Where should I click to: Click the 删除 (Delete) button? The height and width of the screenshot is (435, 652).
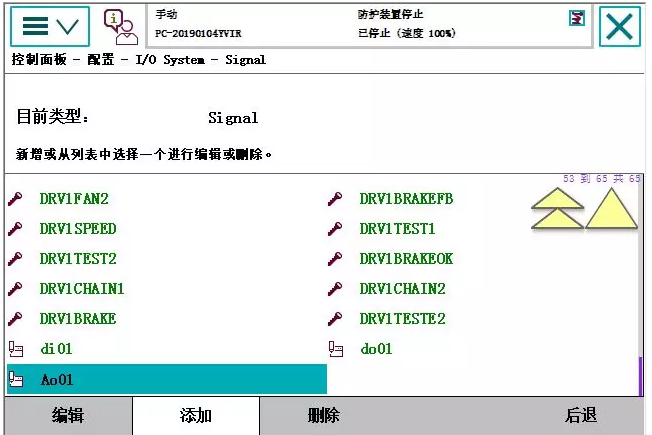pos(324,415)
